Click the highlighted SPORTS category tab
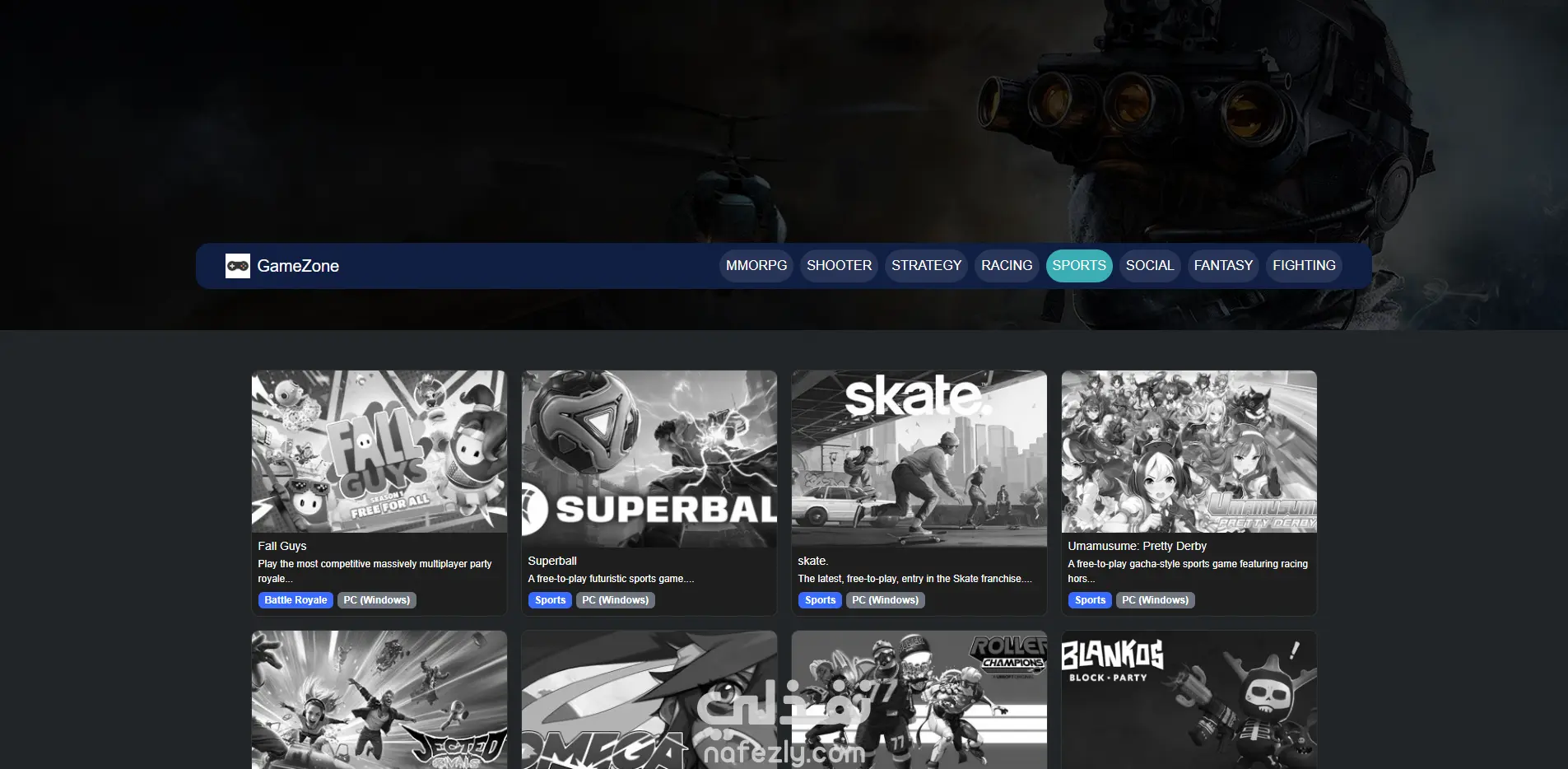 [1079, 266]
